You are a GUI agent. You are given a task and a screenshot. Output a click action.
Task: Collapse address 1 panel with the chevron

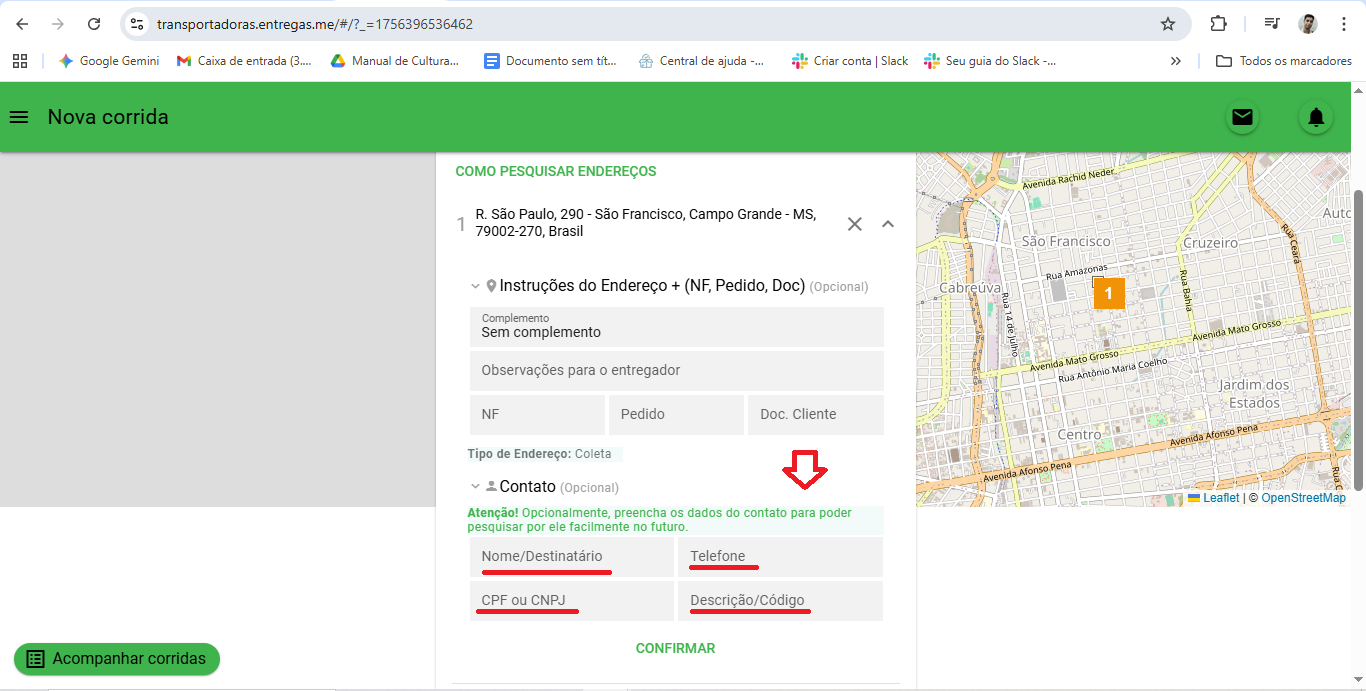[888, 224]
